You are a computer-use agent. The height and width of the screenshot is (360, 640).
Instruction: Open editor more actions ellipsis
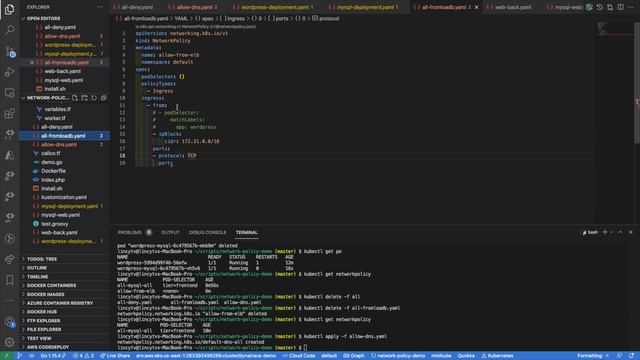631,7
